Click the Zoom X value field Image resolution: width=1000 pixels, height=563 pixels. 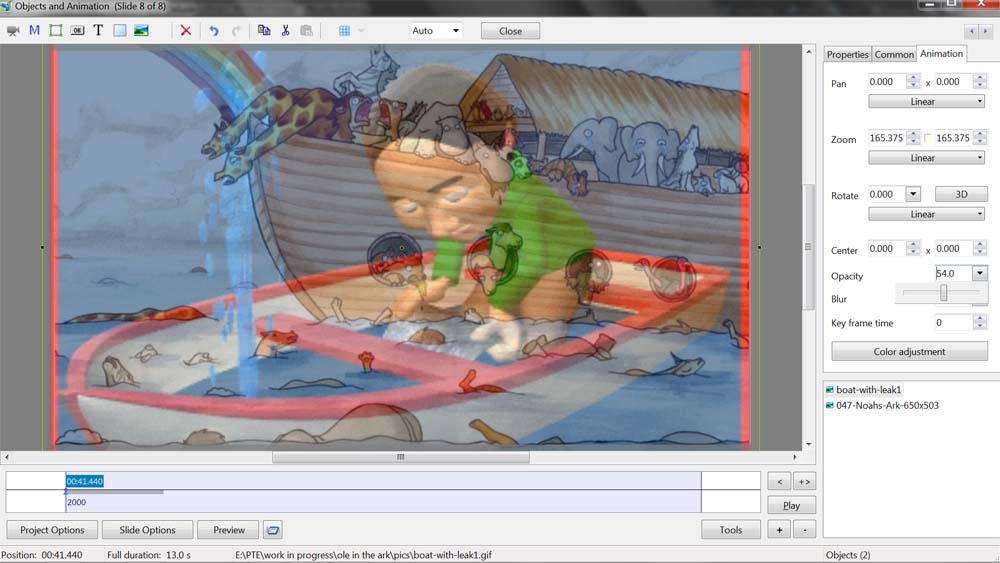click(x=887, y=138)
